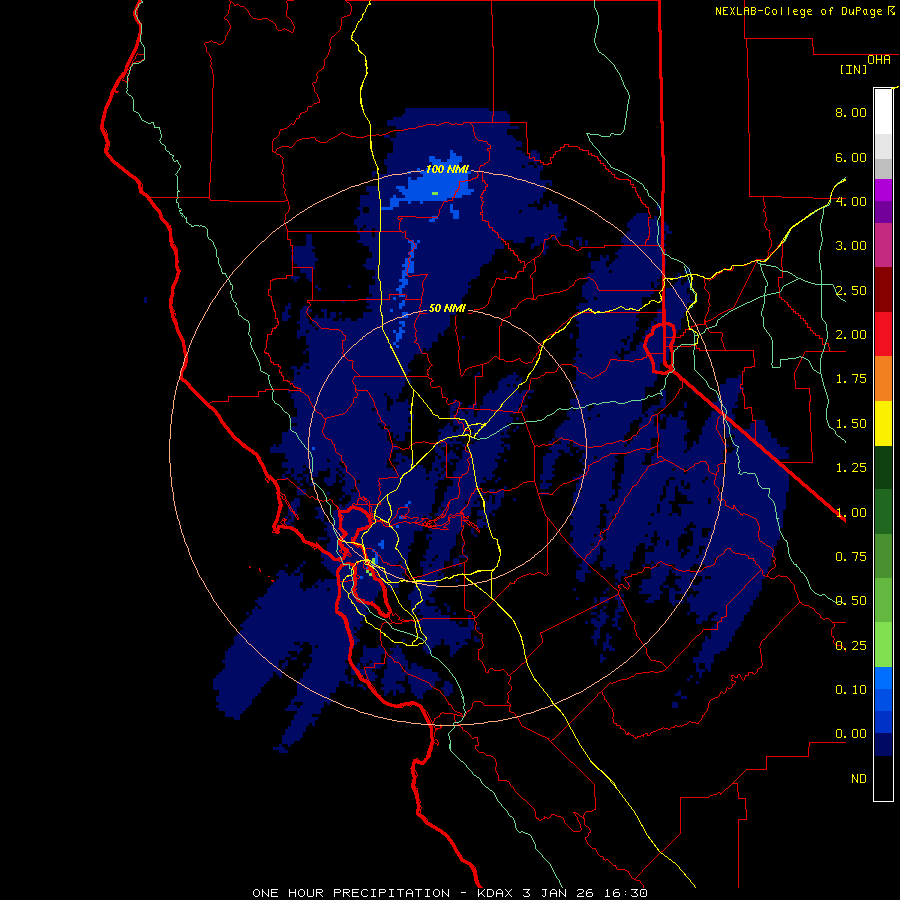Click the 2.00 legend value
This screenshot has width=900, height=900.
click(851, 335)
